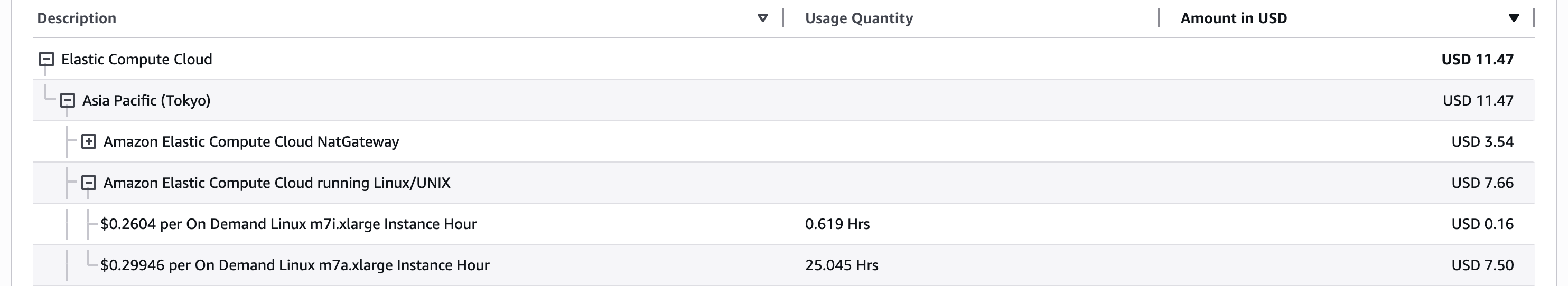Expand the NatGateway line items
This screenshot has height=286, width=1568.
[89, 142]
